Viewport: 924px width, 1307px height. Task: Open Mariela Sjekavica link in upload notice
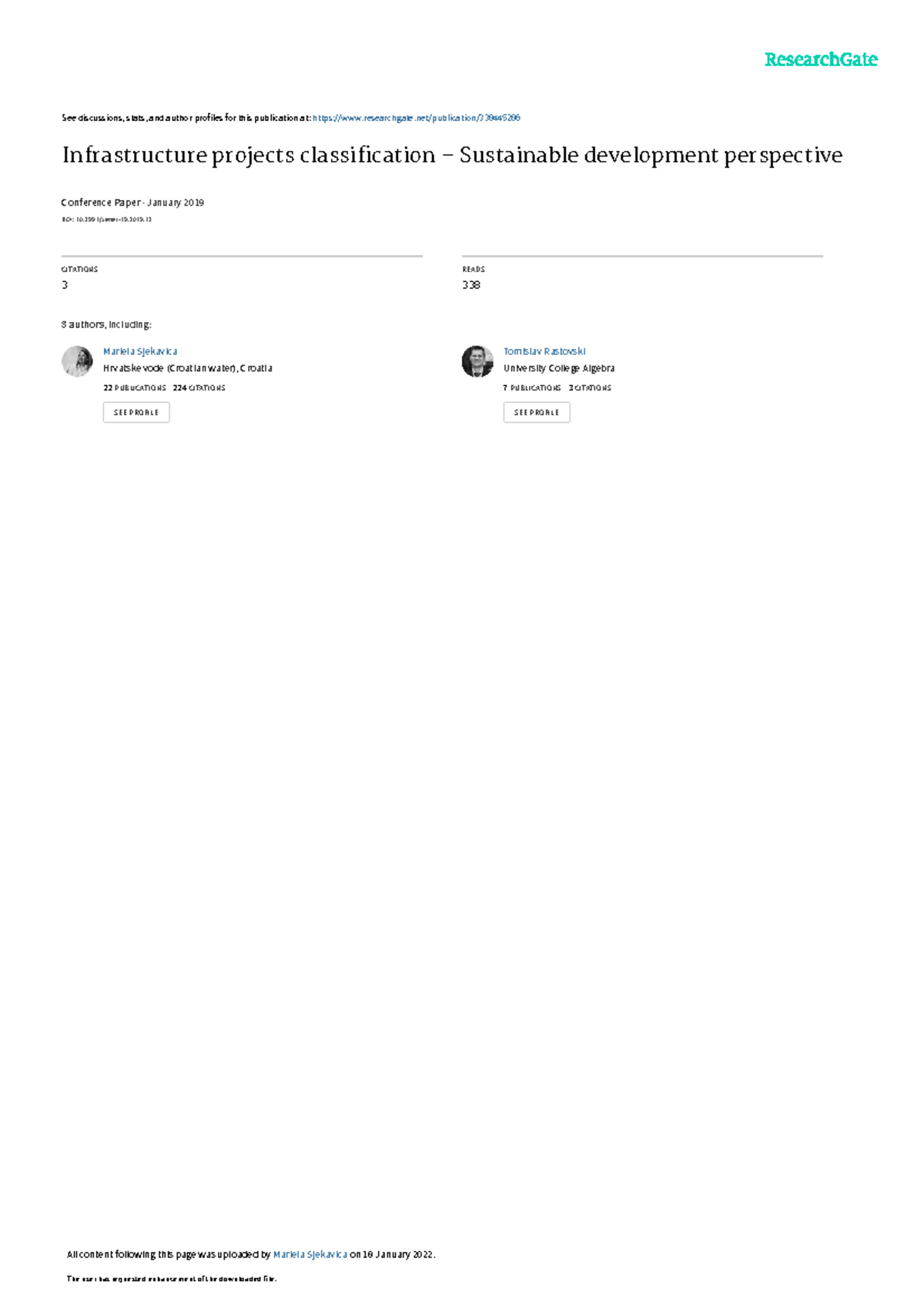coord(310,1255)
